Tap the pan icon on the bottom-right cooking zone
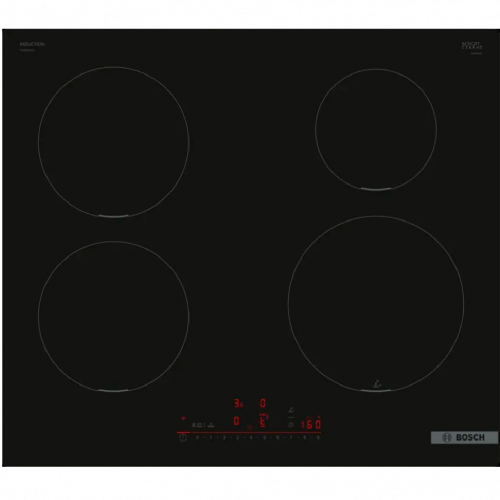The image size is (500, 500). click(377, 384)
